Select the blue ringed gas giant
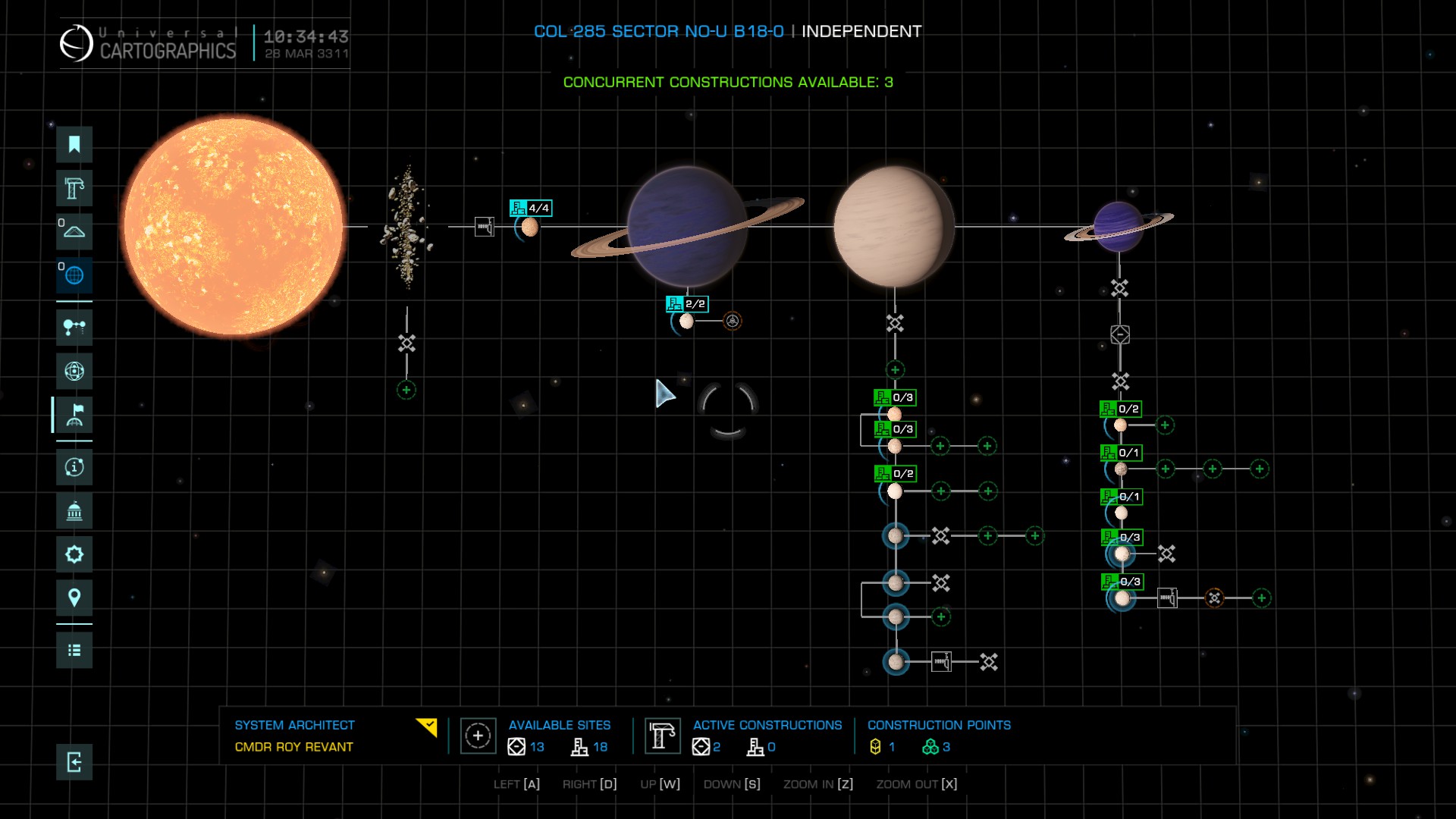The height and width of the screenshot is (819, 1456). click(x=687, y=226)
